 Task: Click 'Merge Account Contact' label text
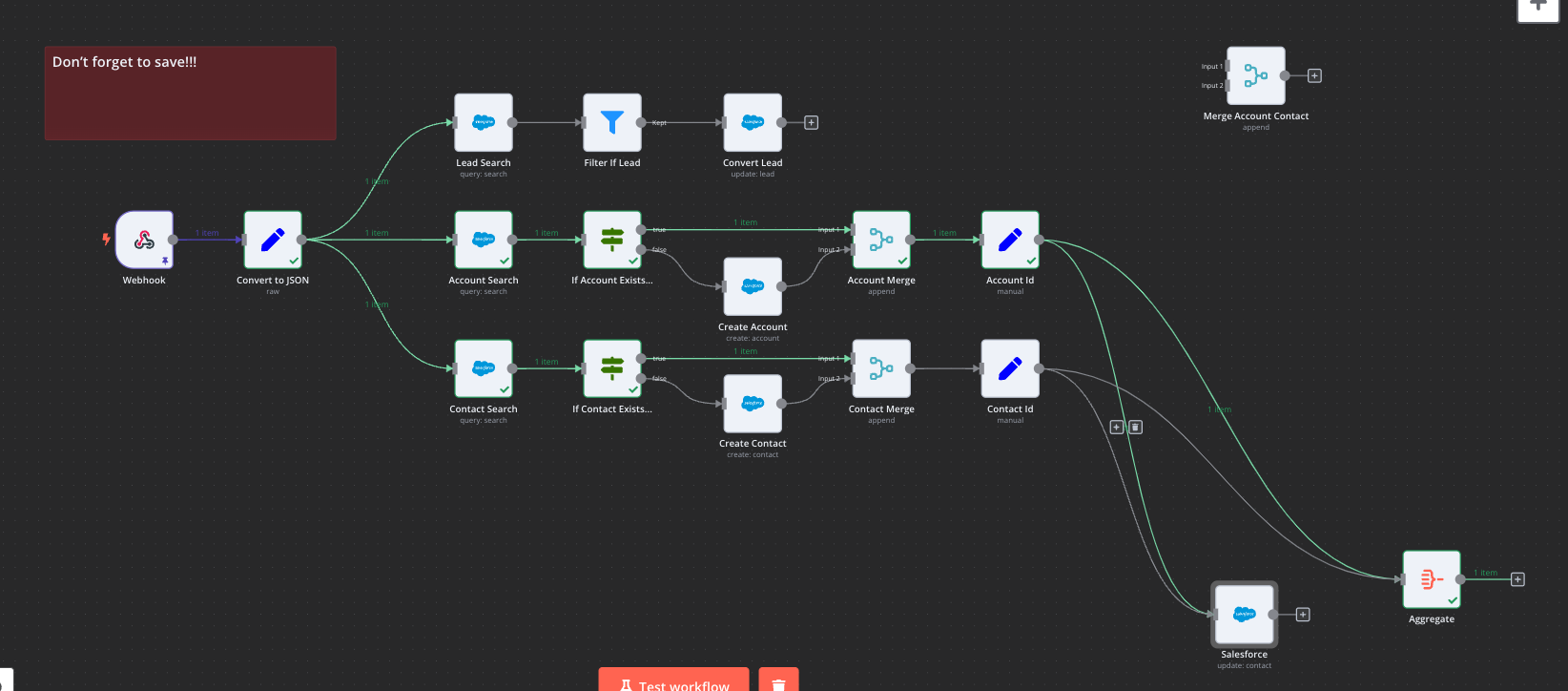tap(1256, 116)
